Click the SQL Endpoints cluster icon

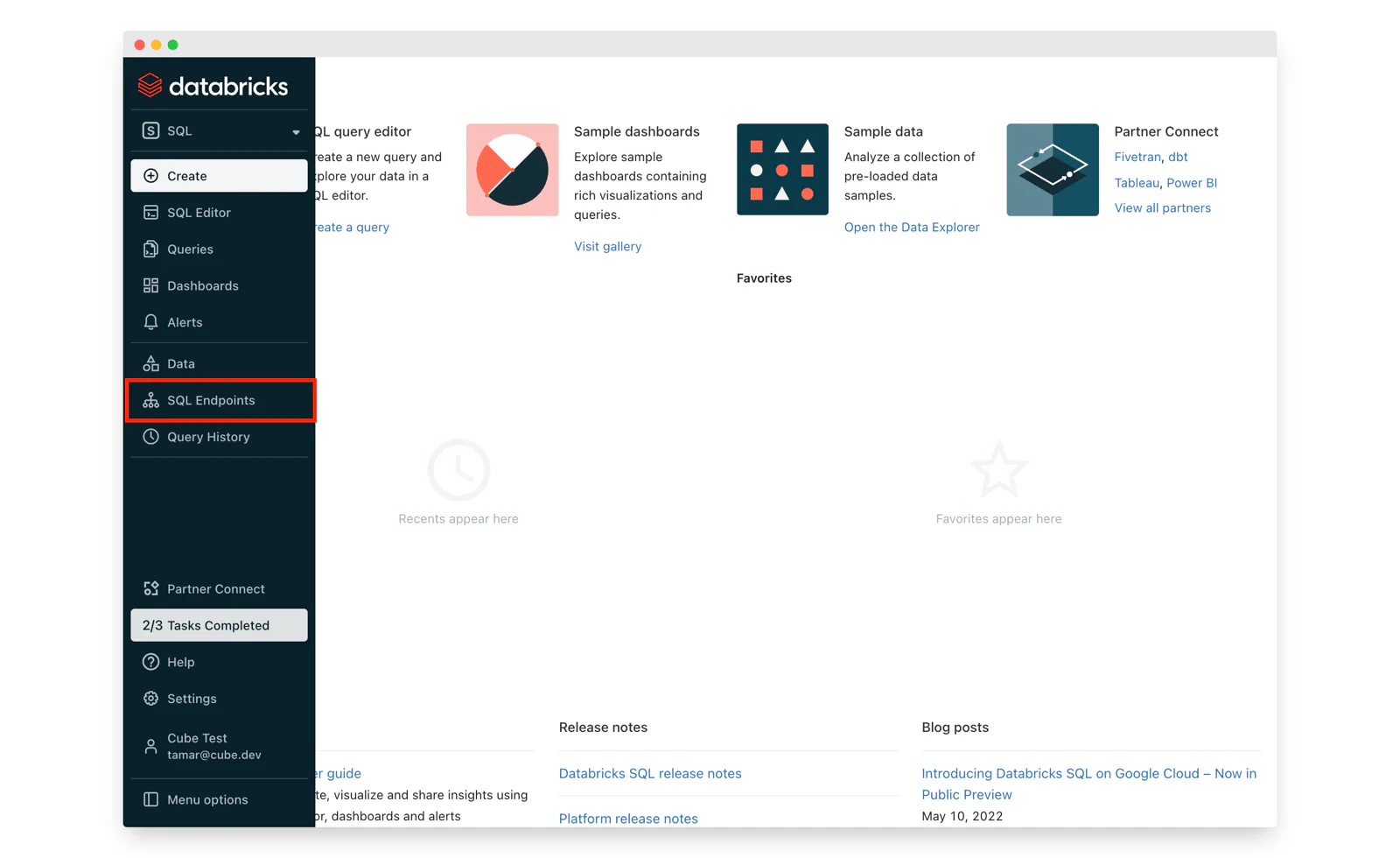150,400
